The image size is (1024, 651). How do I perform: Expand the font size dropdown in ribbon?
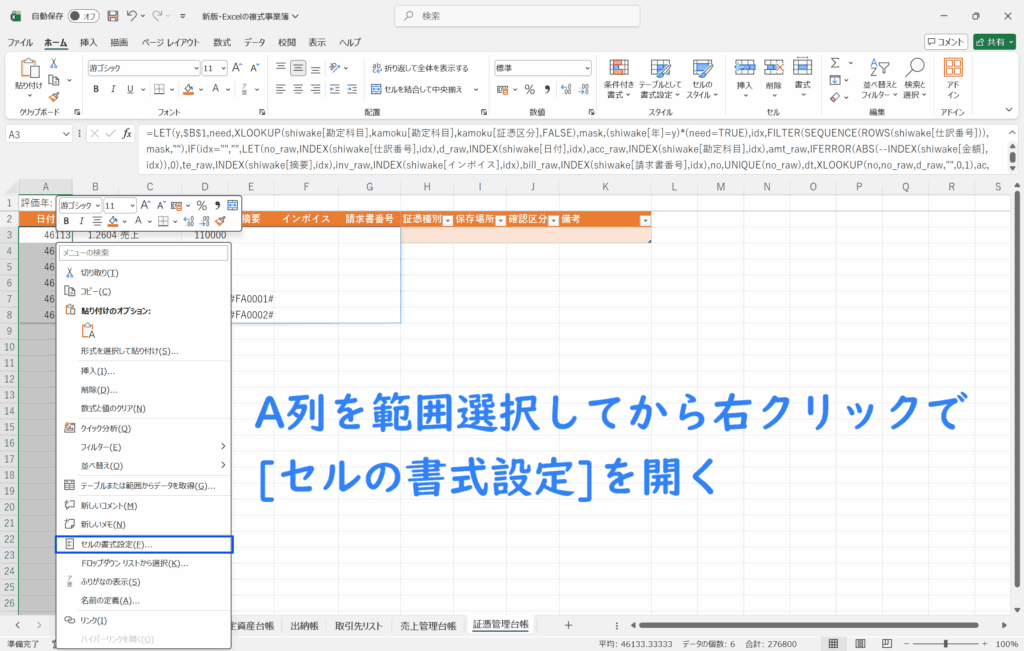point(222,68)
